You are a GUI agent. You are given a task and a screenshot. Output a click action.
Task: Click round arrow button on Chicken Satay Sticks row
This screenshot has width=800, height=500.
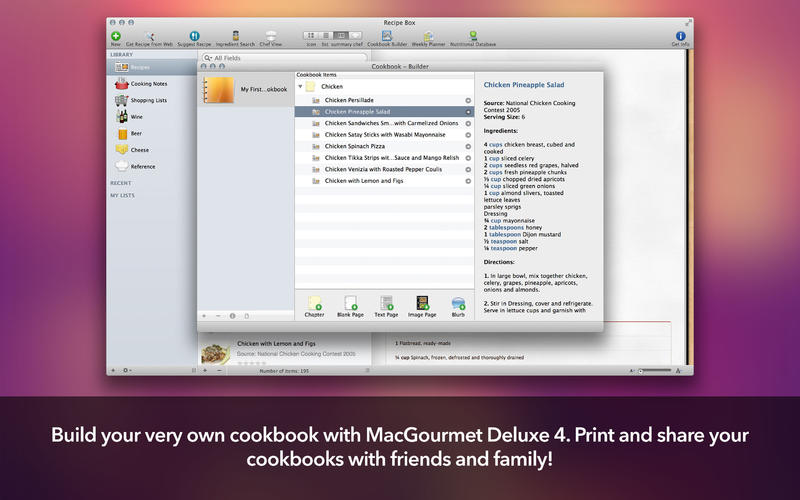tap(468, 135)
